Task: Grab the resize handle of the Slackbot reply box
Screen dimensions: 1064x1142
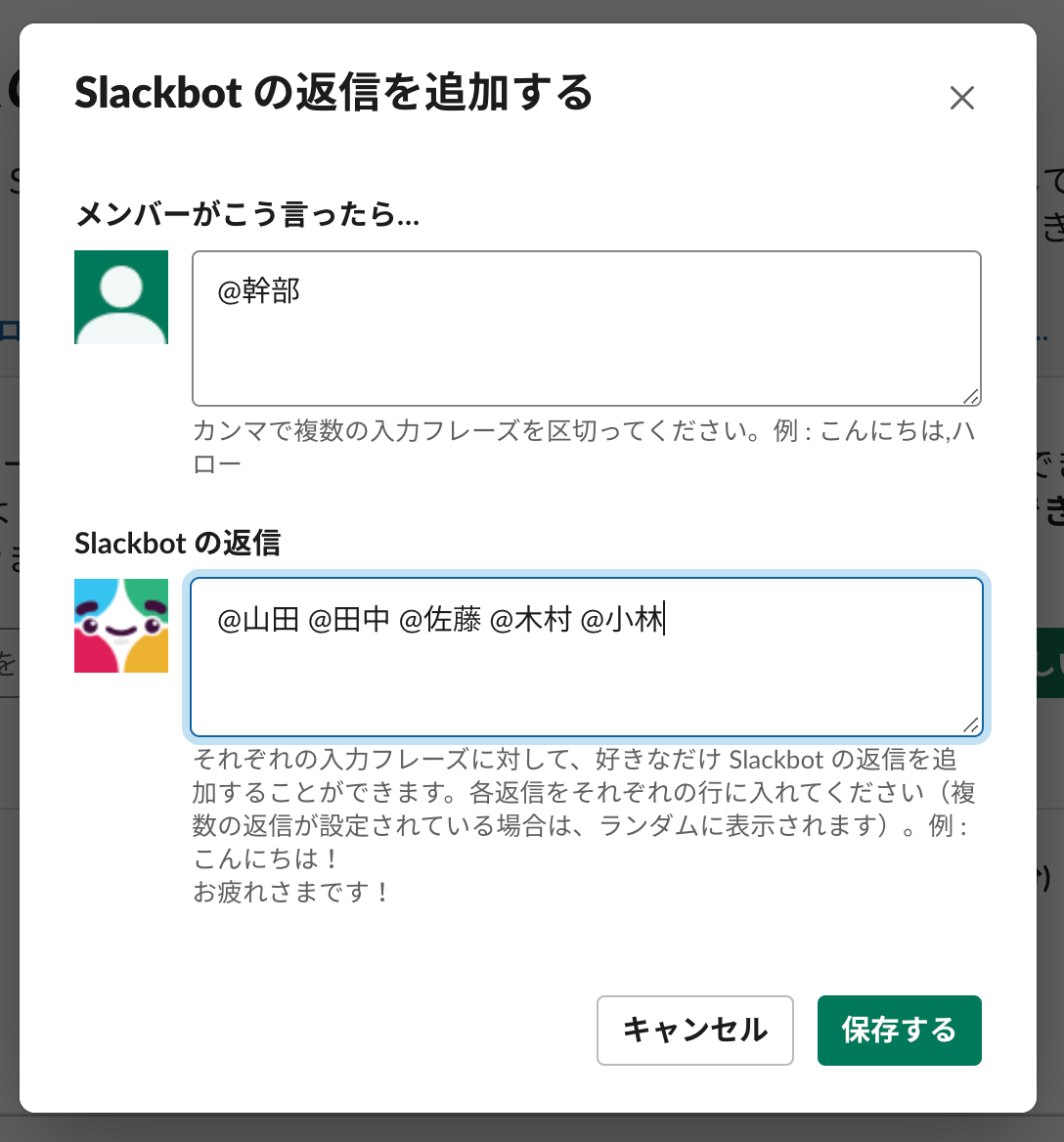Action: point(971,725)
